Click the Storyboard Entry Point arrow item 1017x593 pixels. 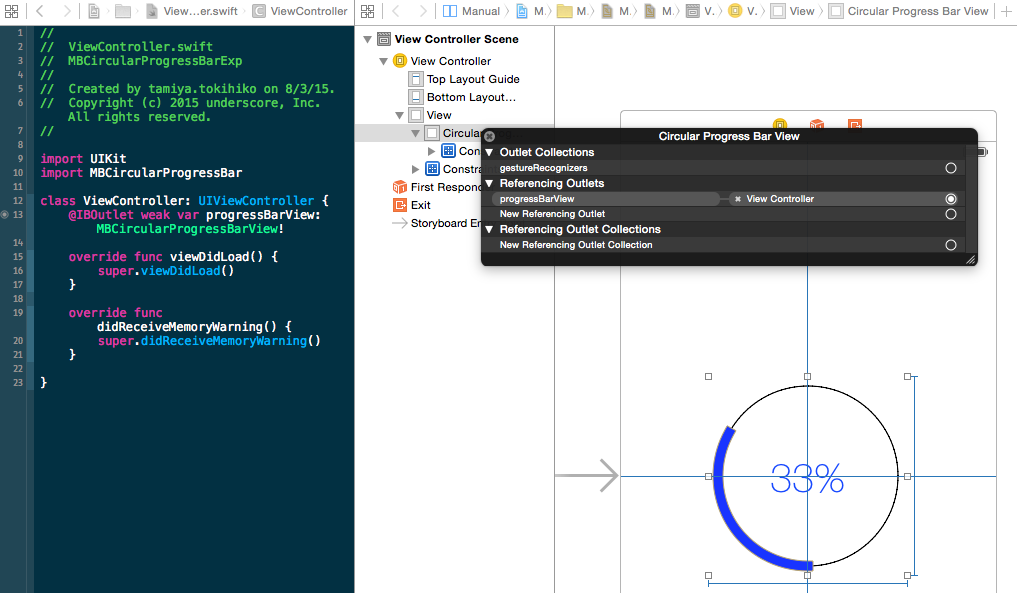point(400,222)
